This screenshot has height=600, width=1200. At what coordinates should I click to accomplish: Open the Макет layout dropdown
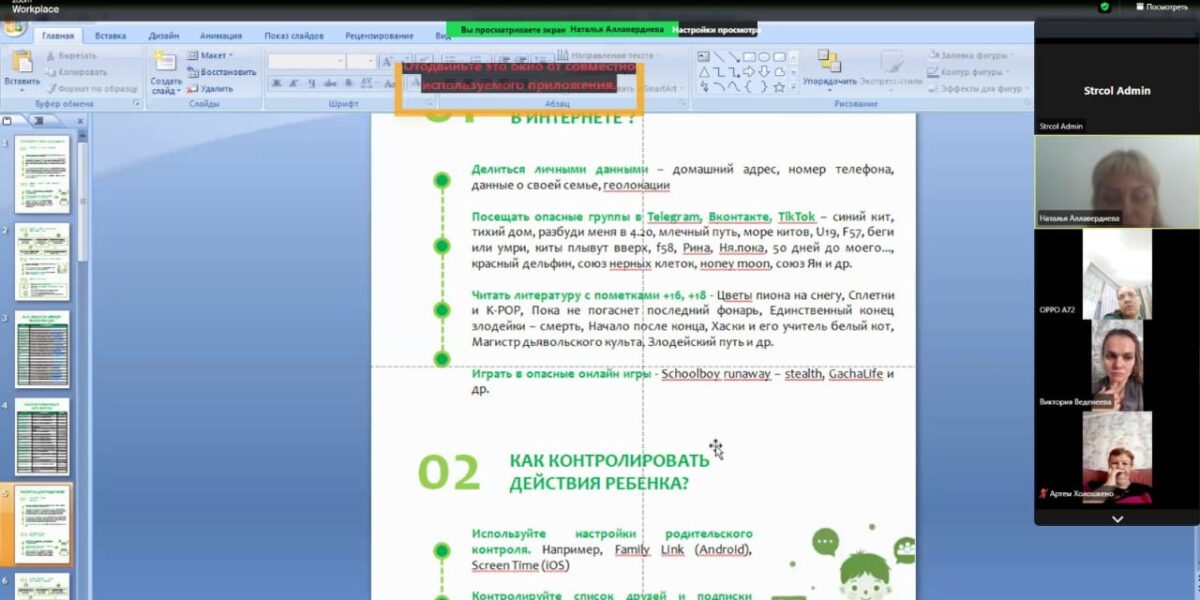pos(212,56)
